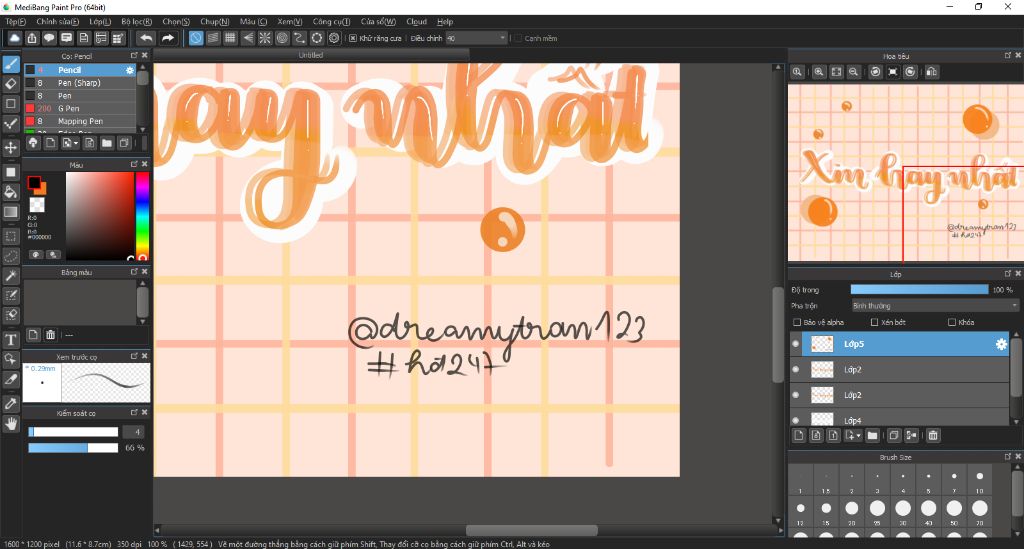Select the Move tool

click(x=10, y=148)
